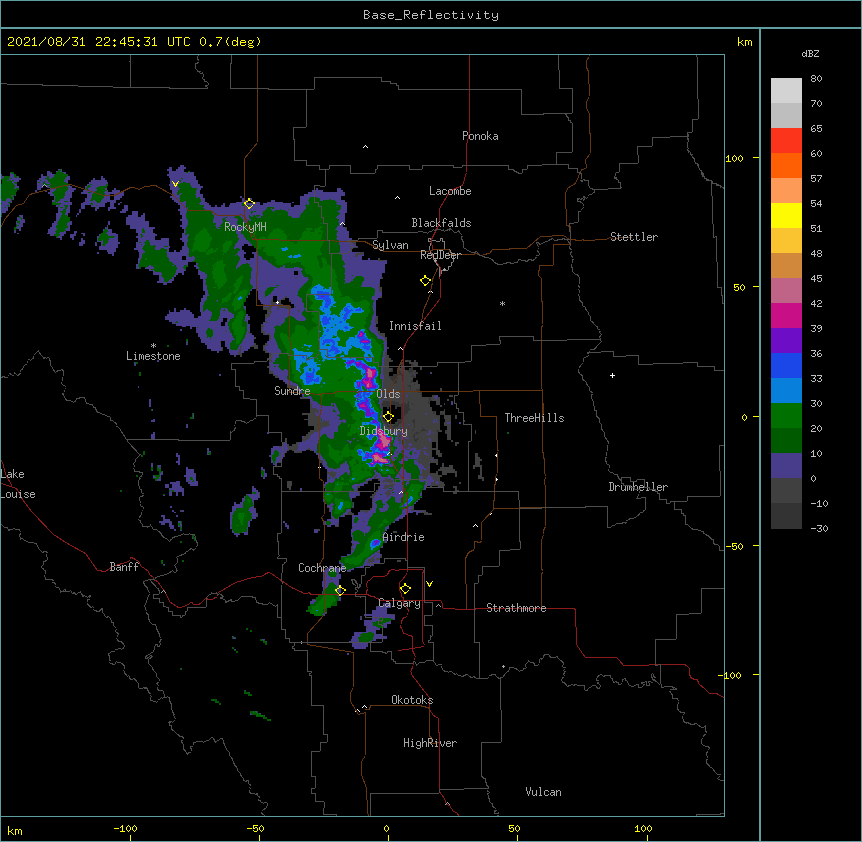Click the yellow diamond marker below Cochrane
Viewport: 862px width, 842px height.
[340, 591]
